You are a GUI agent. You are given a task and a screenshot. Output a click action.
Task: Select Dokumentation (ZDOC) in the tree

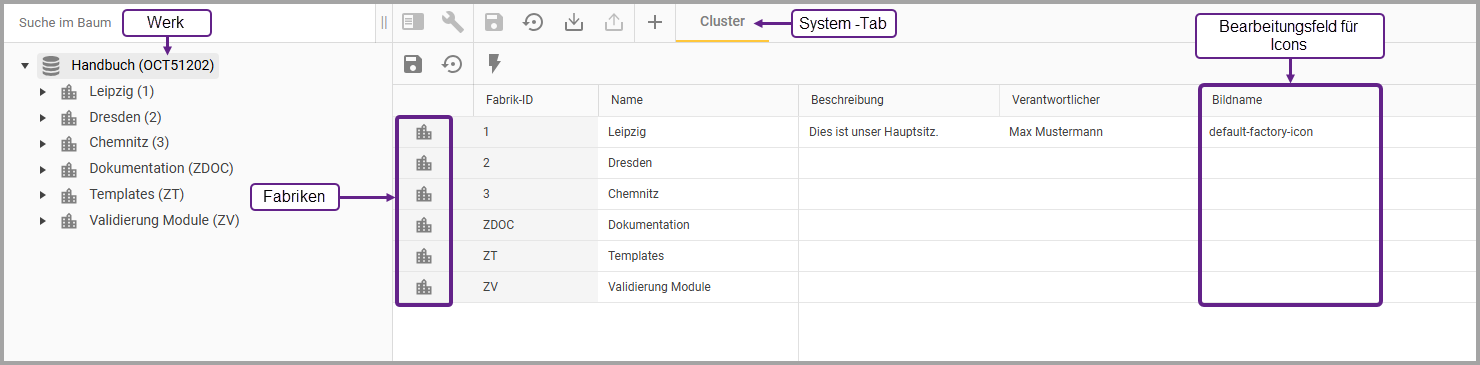coord(161,169)
